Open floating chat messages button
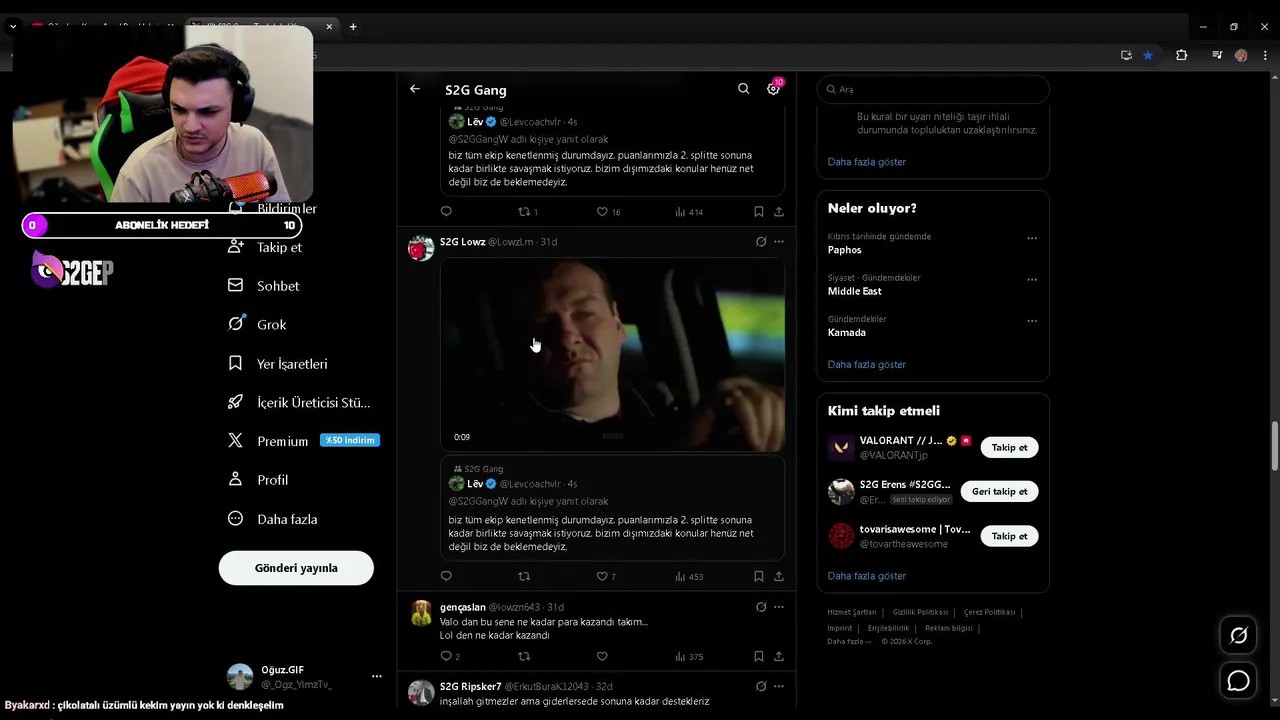Screen dimensions: 1280x720 1238,681
